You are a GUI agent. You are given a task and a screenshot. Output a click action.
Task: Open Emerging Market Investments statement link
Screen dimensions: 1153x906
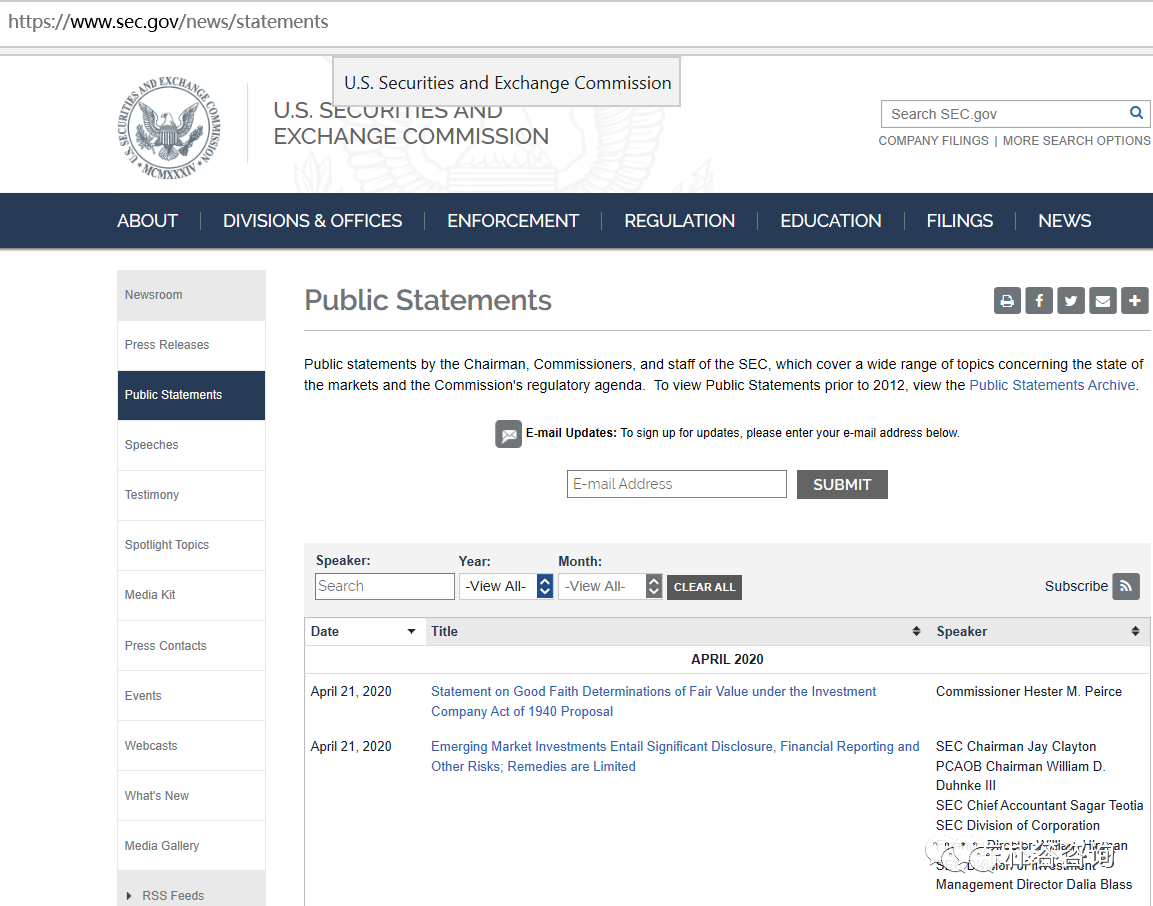[x=675, y=756]
